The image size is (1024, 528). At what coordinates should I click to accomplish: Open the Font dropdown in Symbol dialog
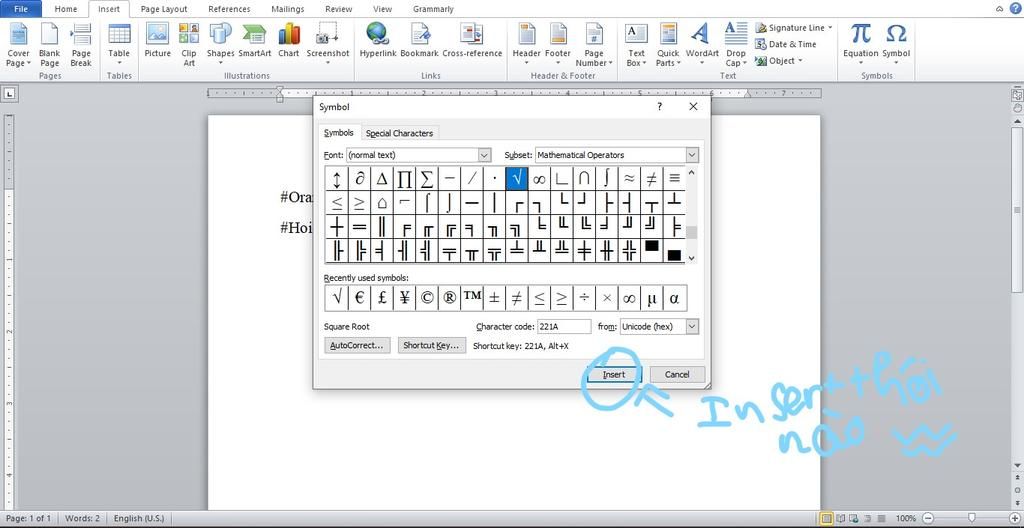pyautogui.click(x=484, y=155)
